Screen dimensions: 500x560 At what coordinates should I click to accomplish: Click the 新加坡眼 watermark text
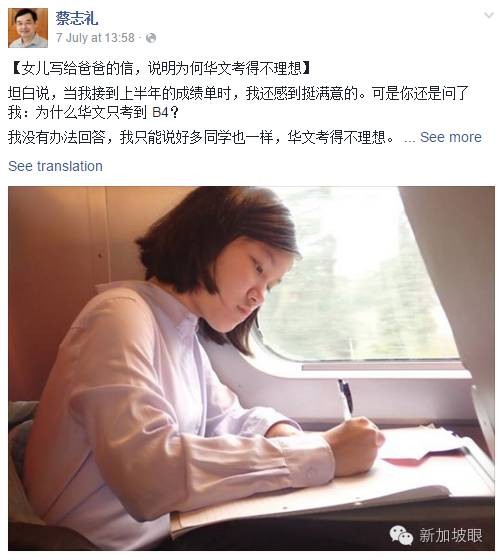[x=451, y=535]
